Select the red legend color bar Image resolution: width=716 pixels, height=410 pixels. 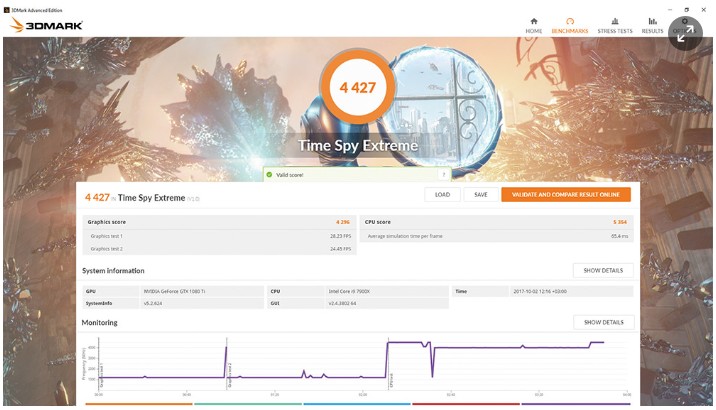466,404
